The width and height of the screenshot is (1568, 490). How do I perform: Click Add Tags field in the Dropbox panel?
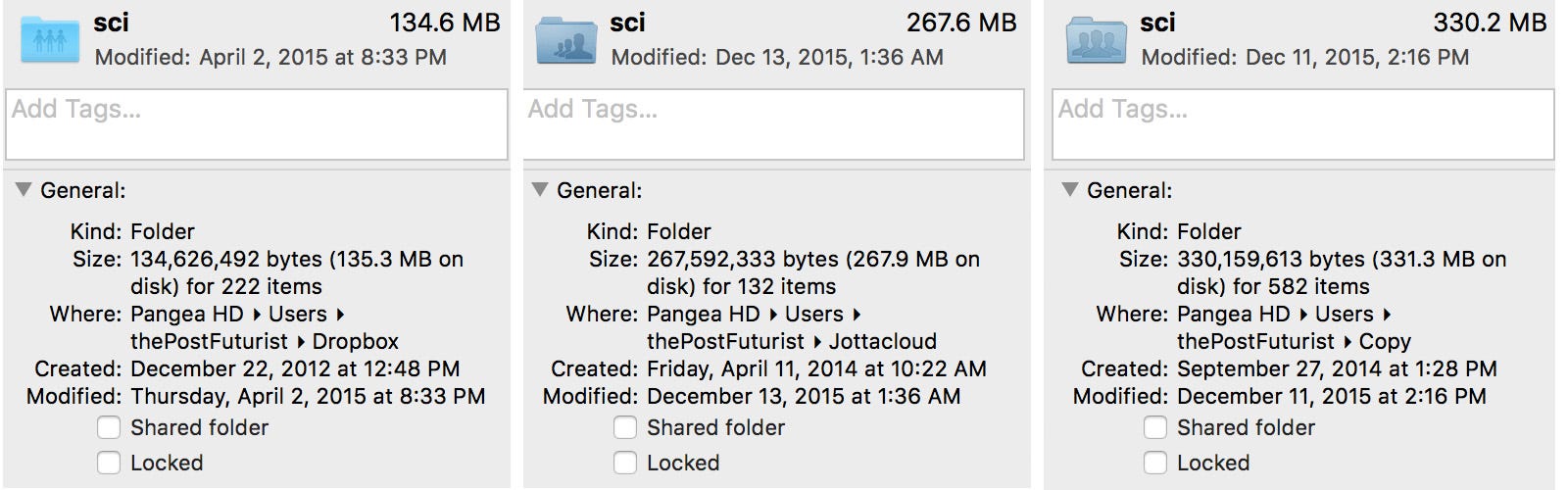(x=257, y=124)
